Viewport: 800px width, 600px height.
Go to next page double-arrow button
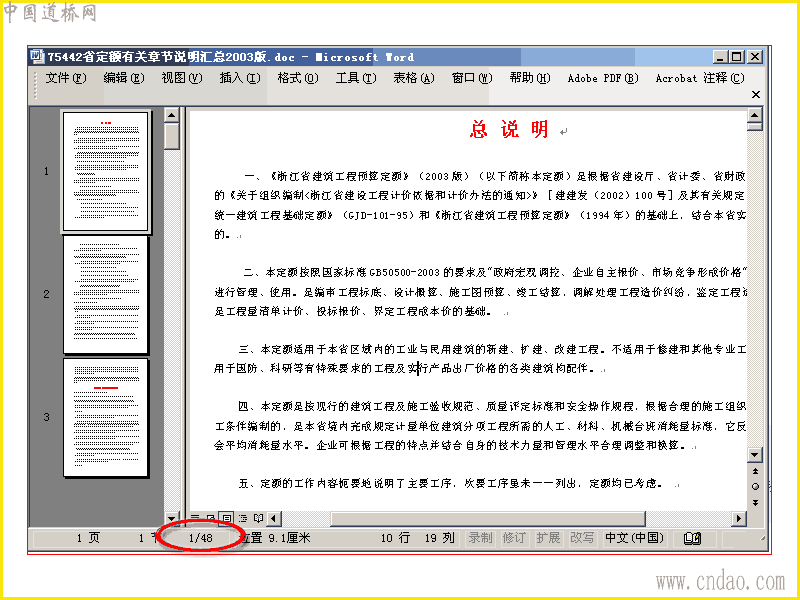[x=756, y=503]
